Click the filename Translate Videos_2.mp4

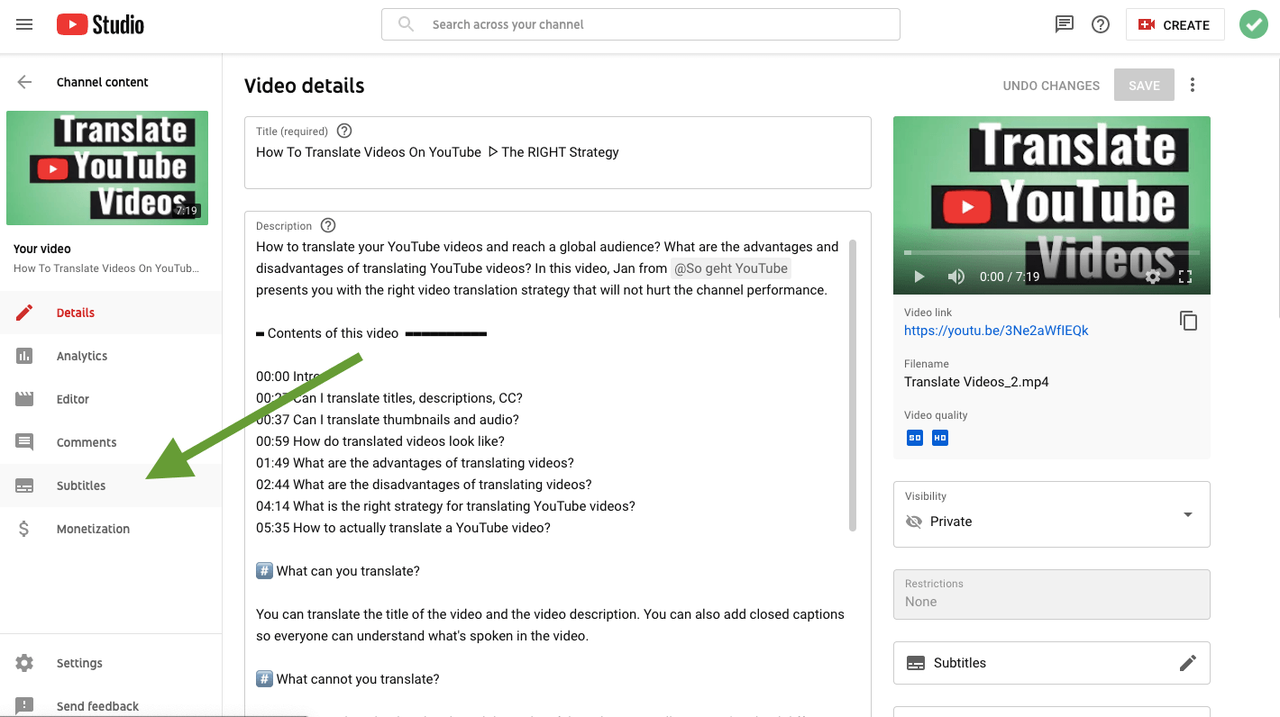976,382
